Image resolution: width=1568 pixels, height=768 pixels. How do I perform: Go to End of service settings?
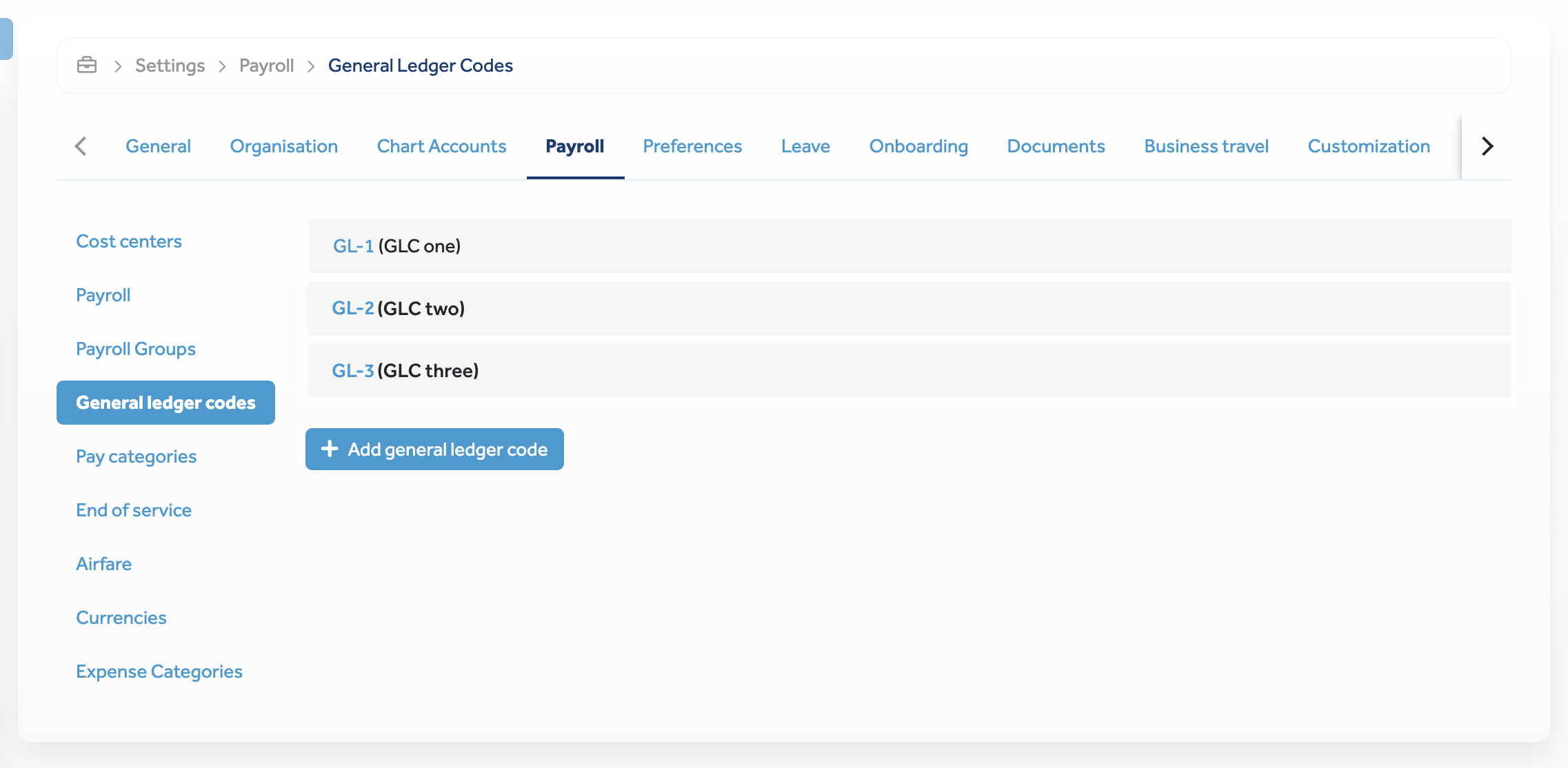(x=134, y=510)
